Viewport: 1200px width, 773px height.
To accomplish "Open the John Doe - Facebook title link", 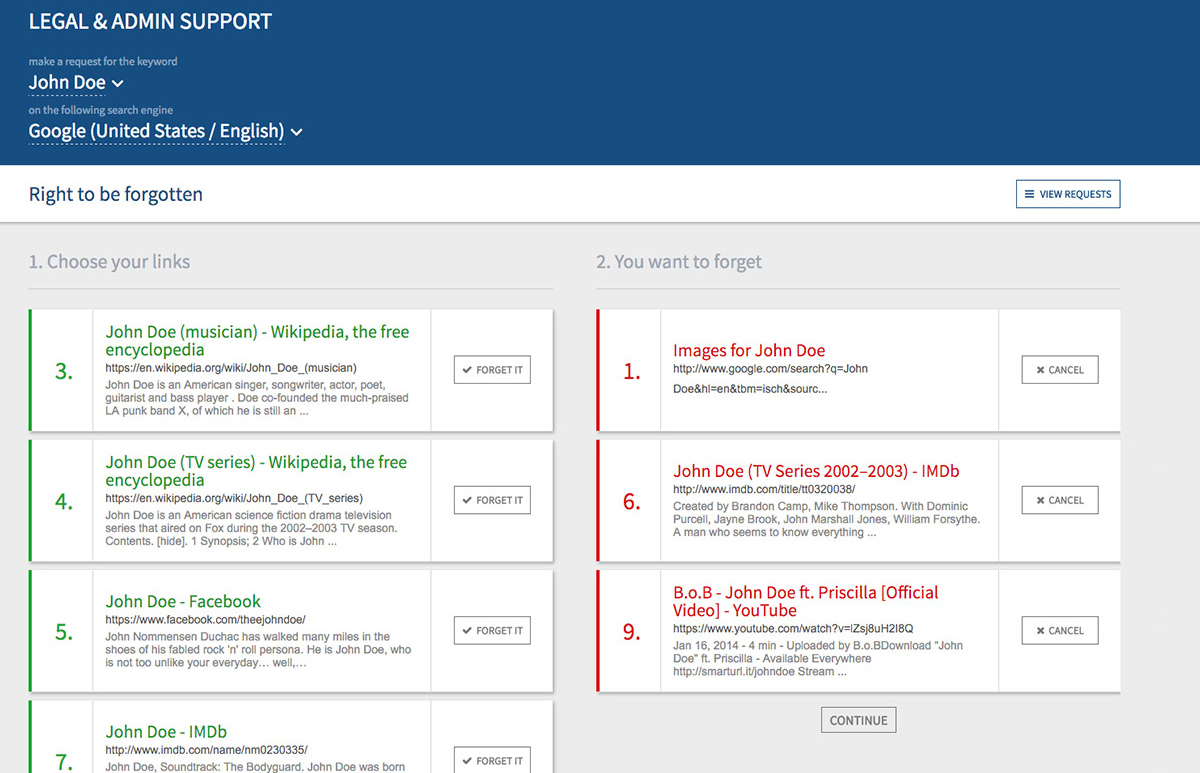I will (183, 601).
